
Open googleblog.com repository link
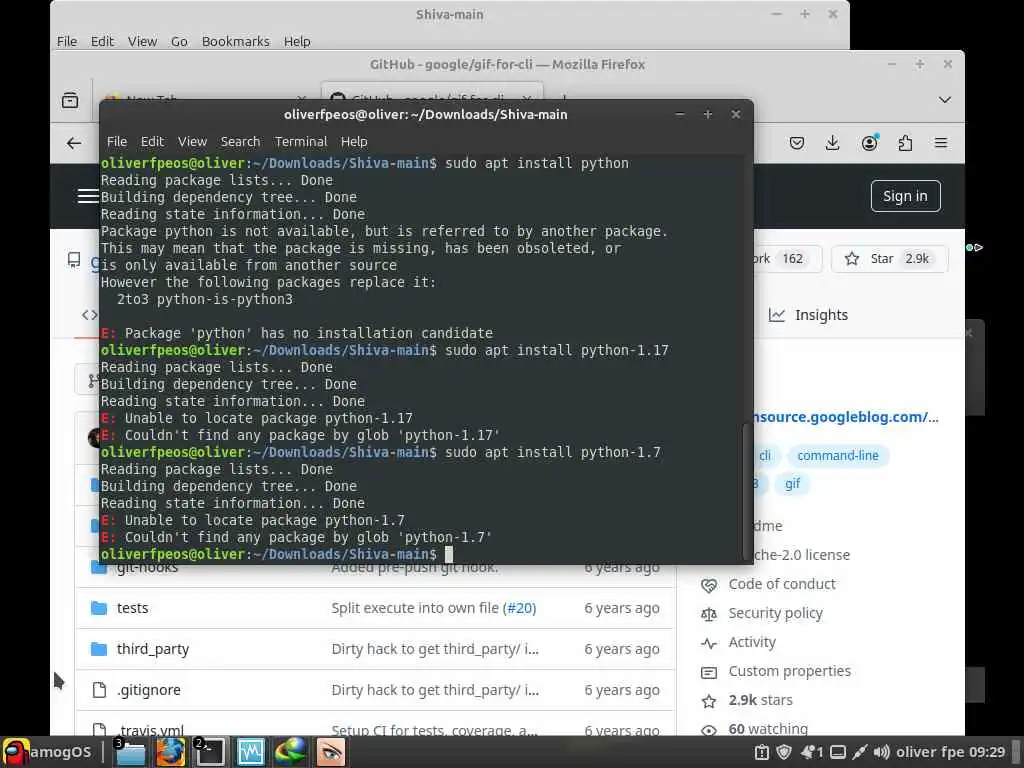(846, 417)
